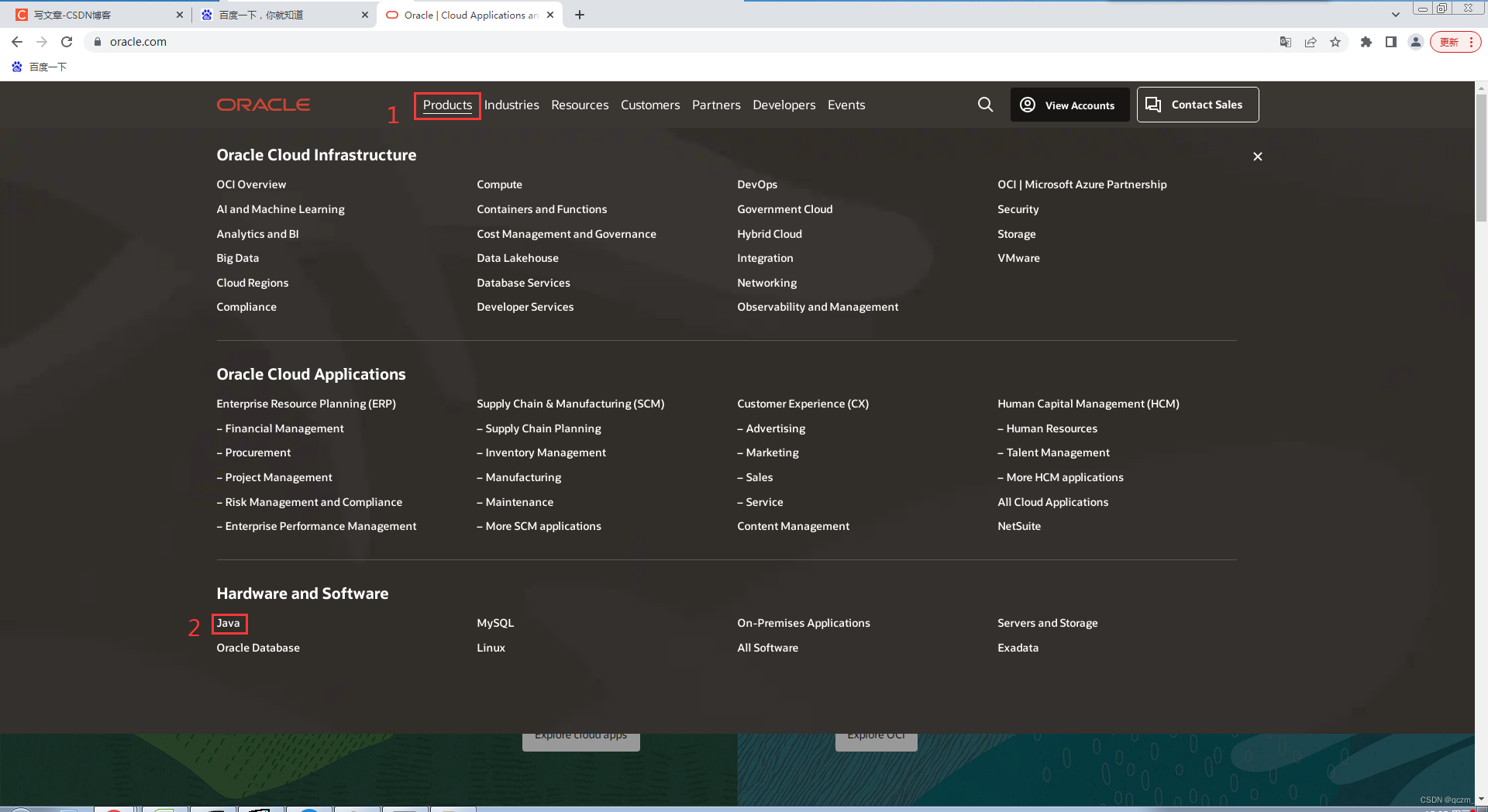Open the Products menu
The height and width of the screenshot is (812, 1488).
tap(447, 105)
